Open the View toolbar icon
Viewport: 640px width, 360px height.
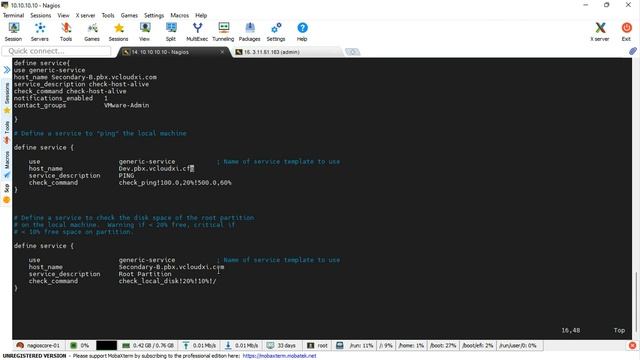click(x=144, y=32)
